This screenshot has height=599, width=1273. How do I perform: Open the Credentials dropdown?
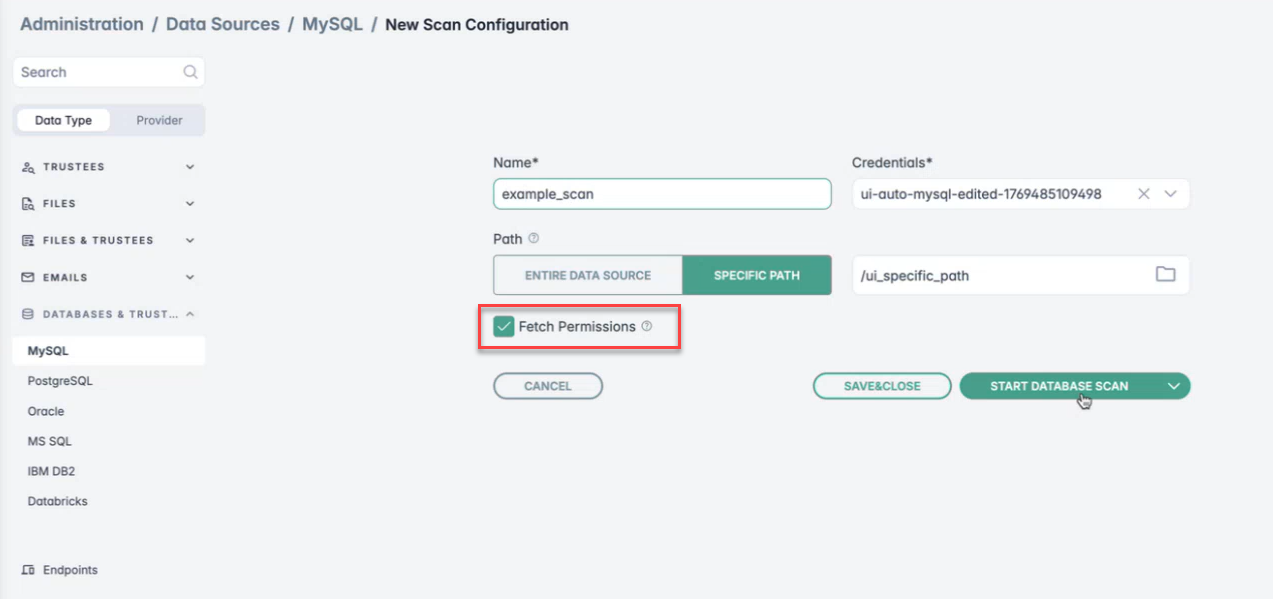tap(1171, 194)
